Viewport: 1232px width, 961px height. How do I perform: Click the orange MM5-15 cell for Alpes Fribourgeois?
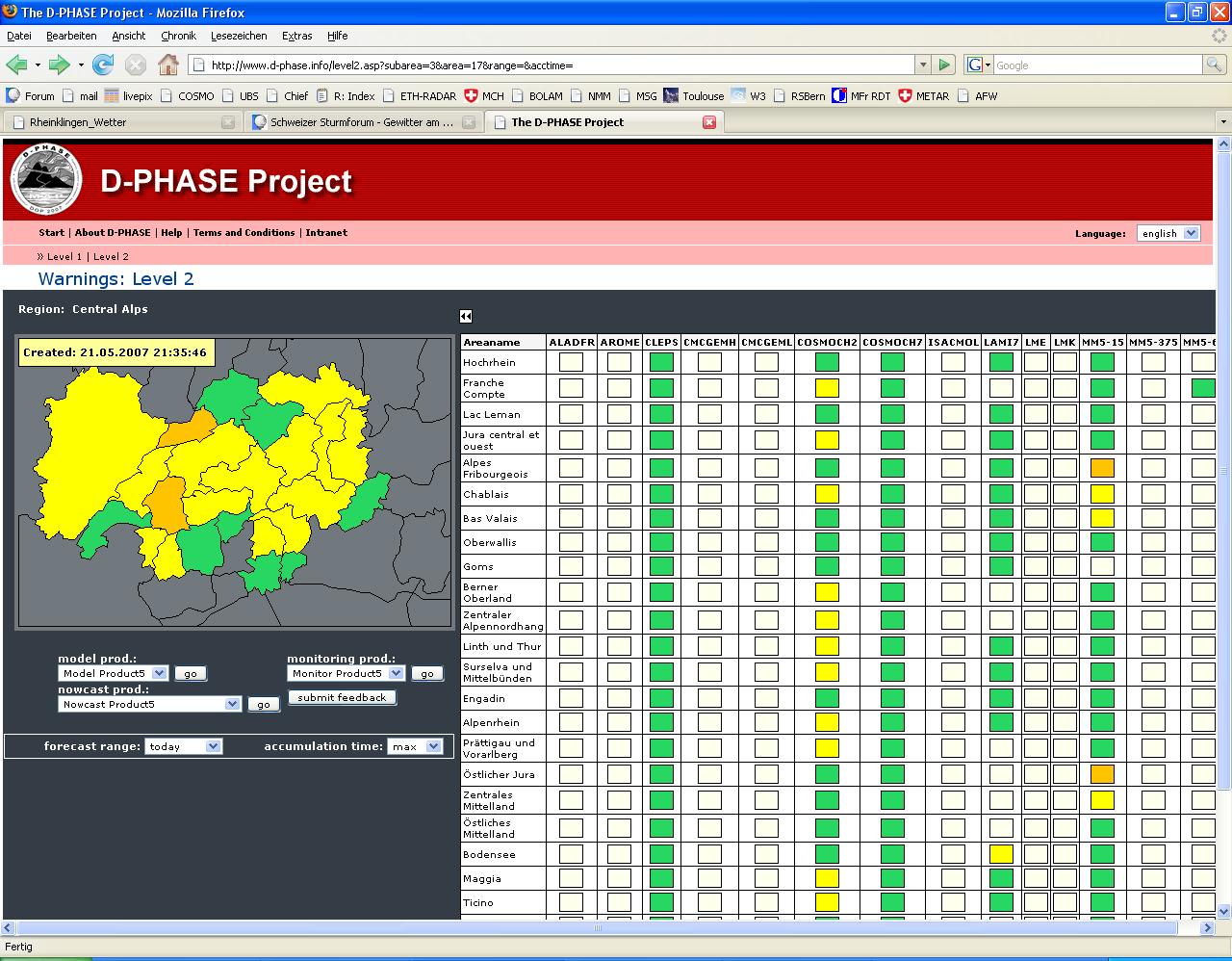click(x=1102, y=468)
